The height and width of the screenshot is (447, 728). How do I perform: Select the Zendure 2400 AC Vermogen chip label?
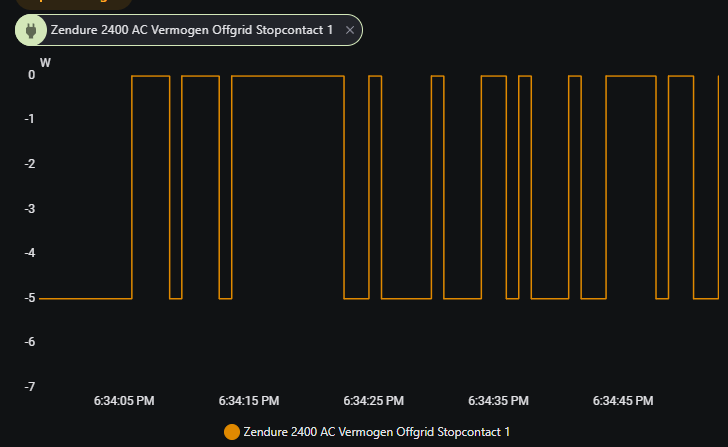pos(192,30)
